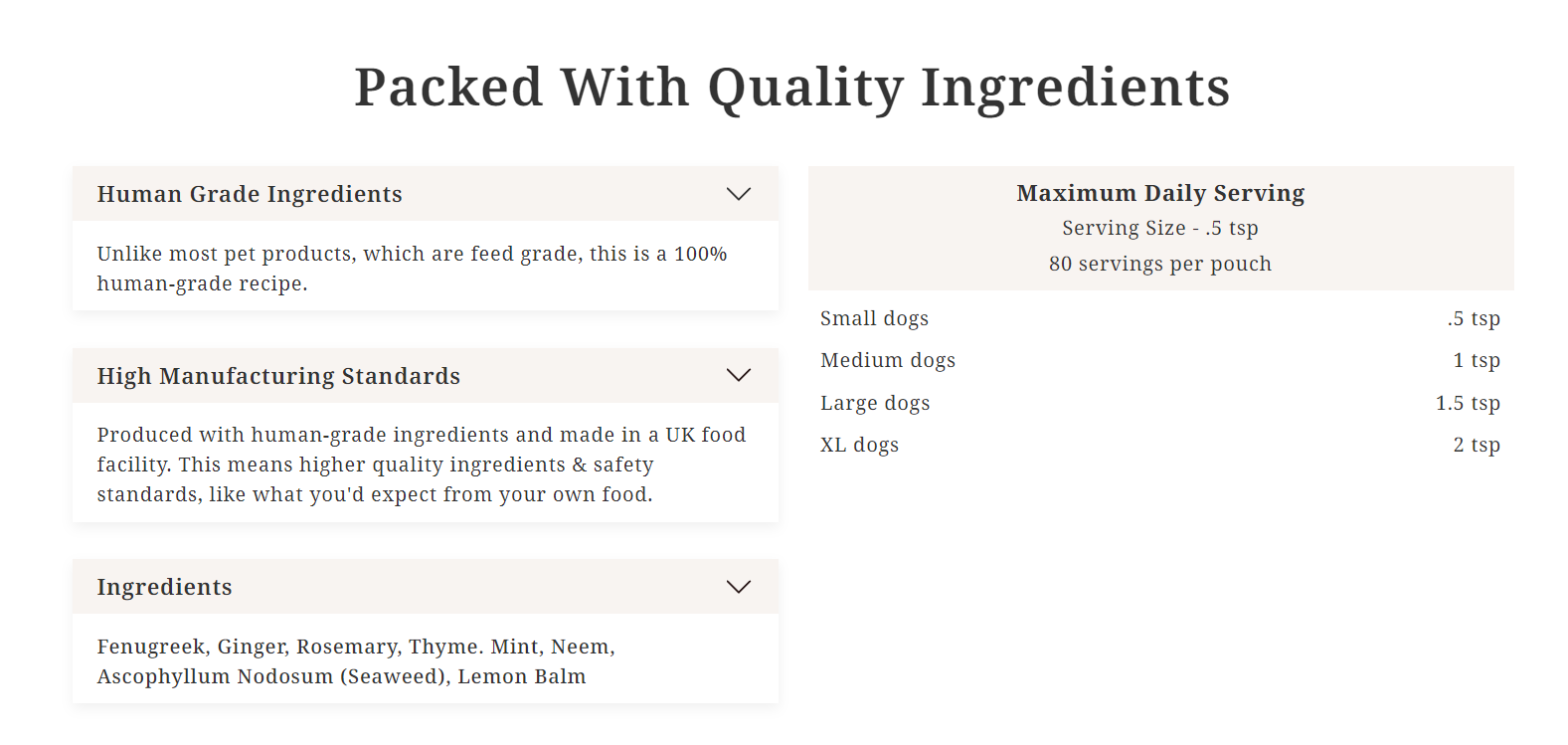Viewport: 1568px width, 745px height.
Task: Click the Fenugreek, Ginger, Rosemary ingredient list
Action: tap(356, 661)
